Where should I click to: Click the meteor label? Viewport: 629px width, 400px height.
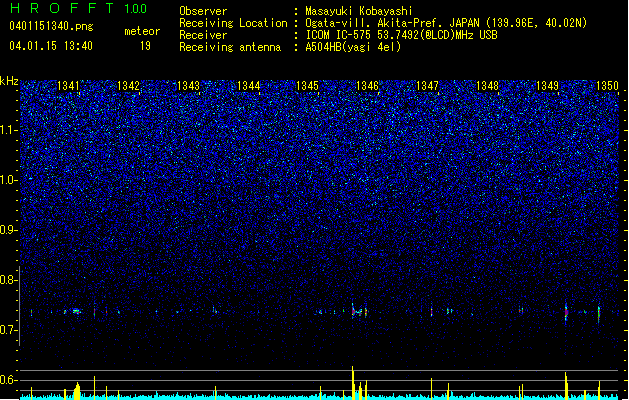tap(142, 31)
